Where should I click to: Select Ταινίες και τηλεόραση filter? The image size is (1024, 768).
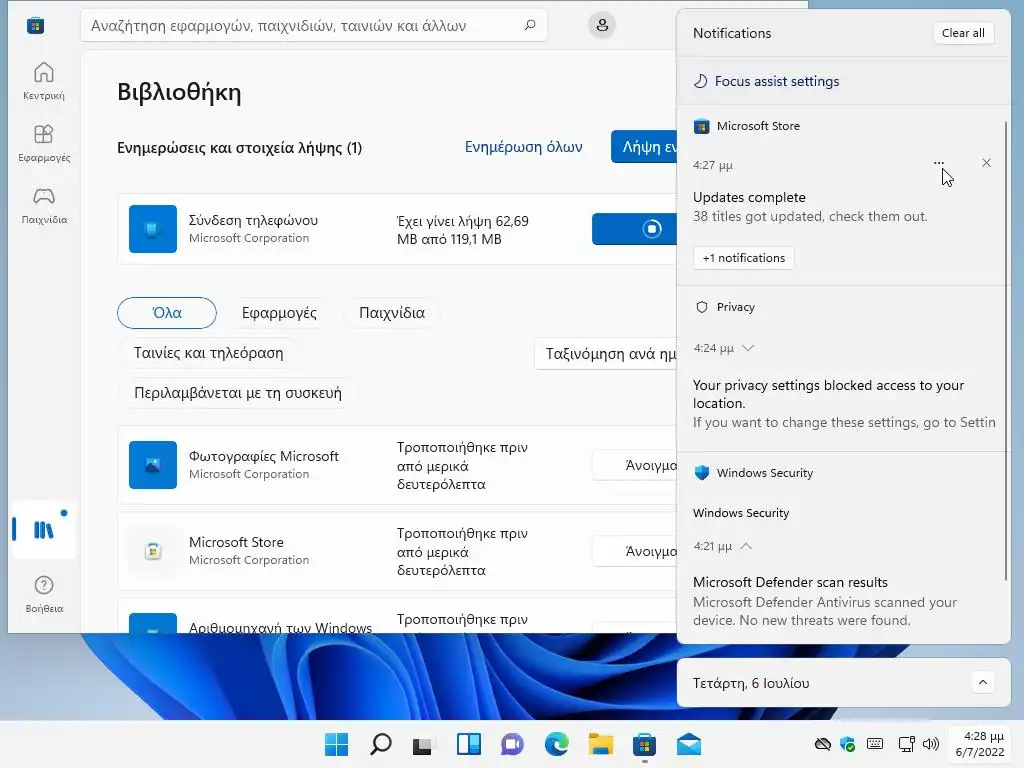pos(208,353)
